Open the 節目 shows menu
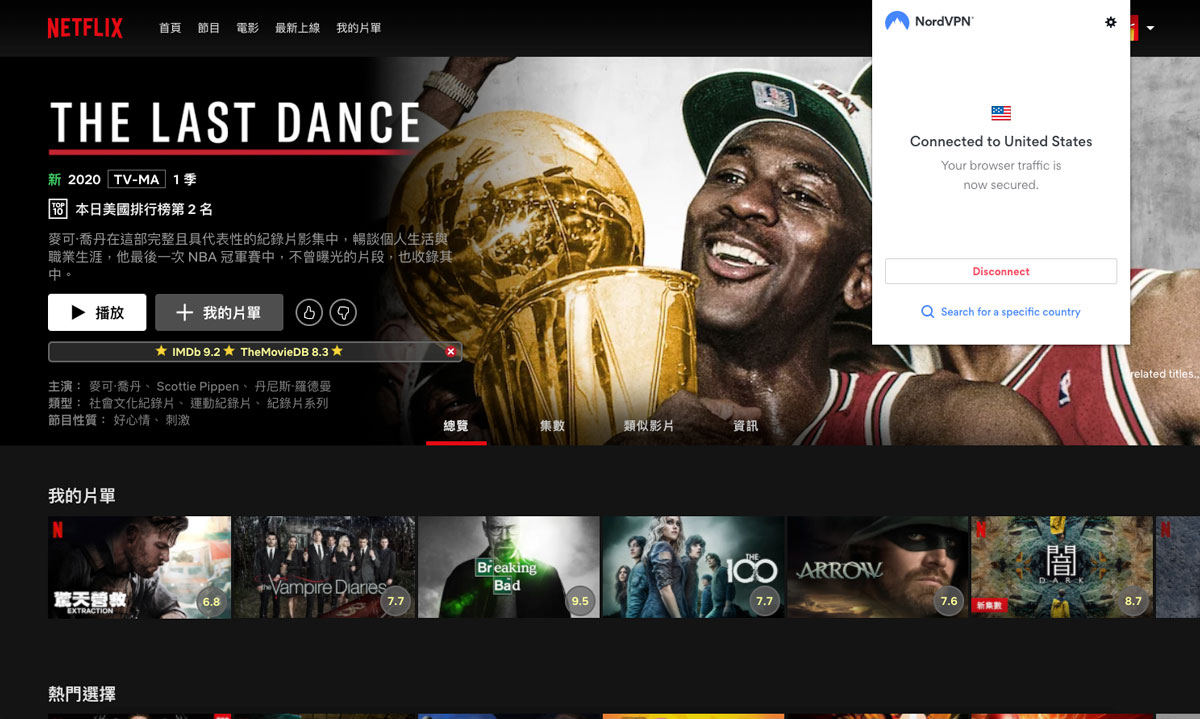Screen dimensions: 1200x719 (209, 28)
